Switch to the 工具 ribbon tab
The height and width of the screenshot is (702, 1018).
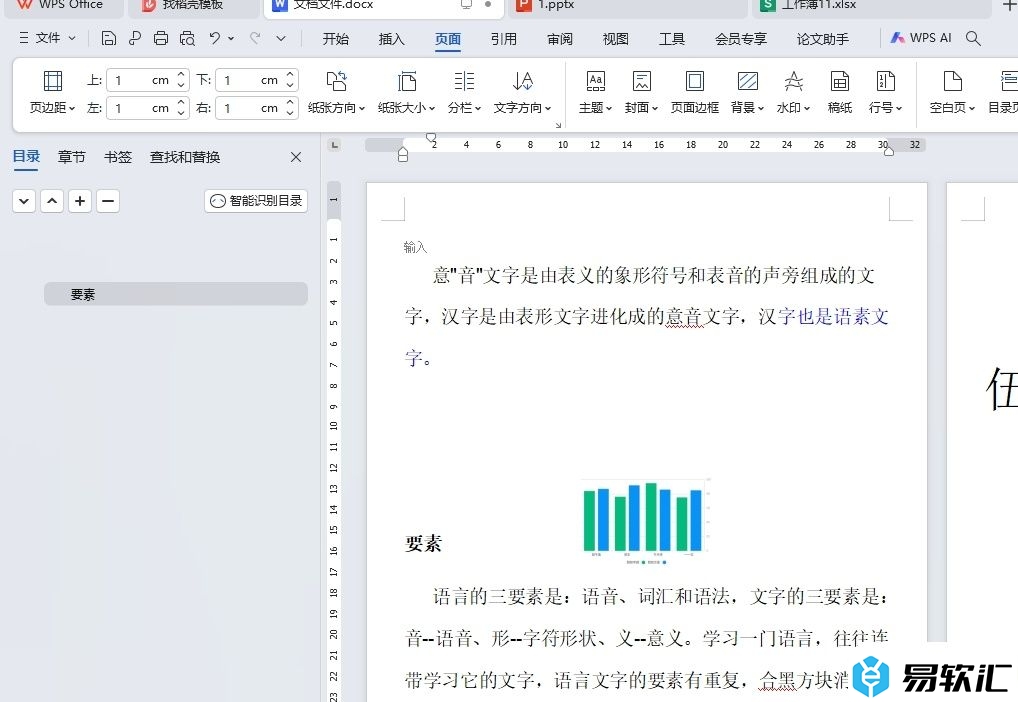click(671, 39)
